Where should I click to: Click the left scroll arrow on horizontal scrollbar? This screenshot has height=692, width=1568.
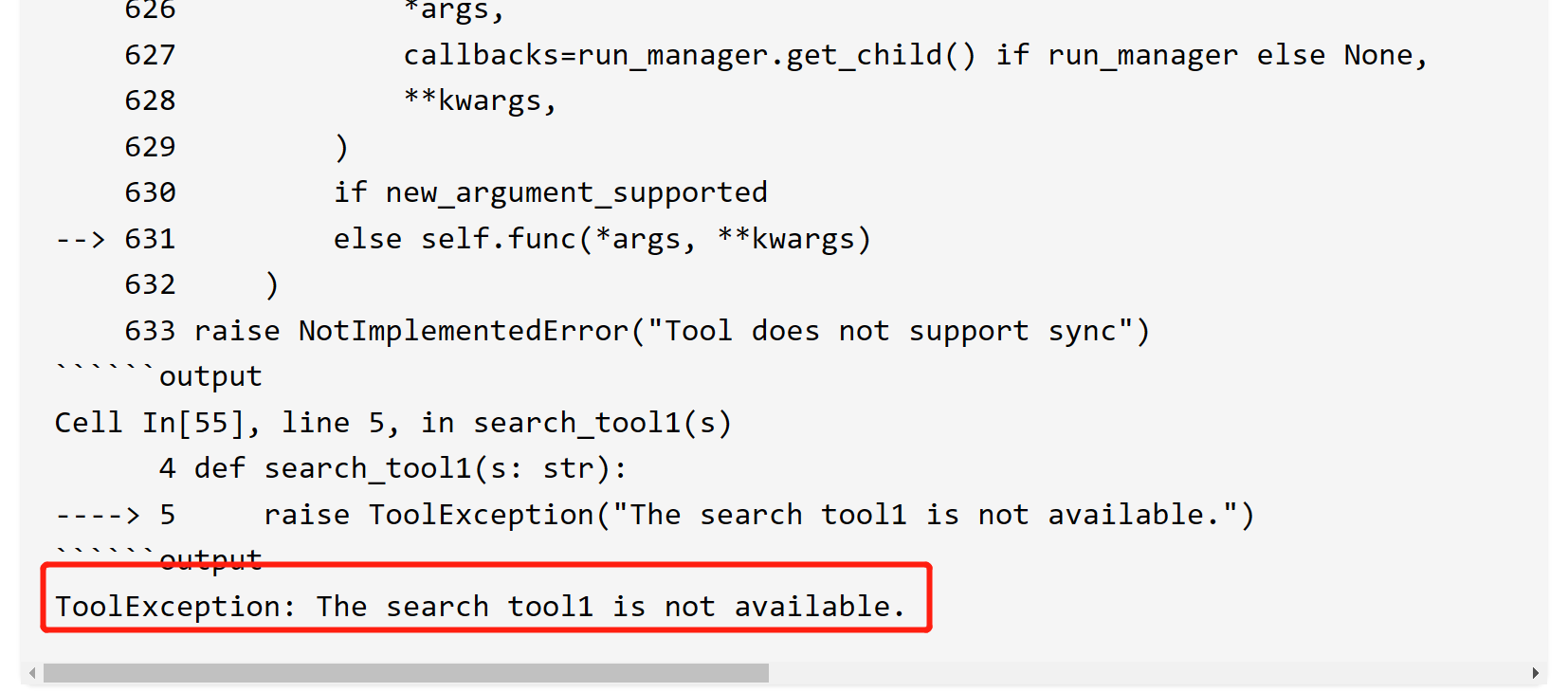(32, 673)
